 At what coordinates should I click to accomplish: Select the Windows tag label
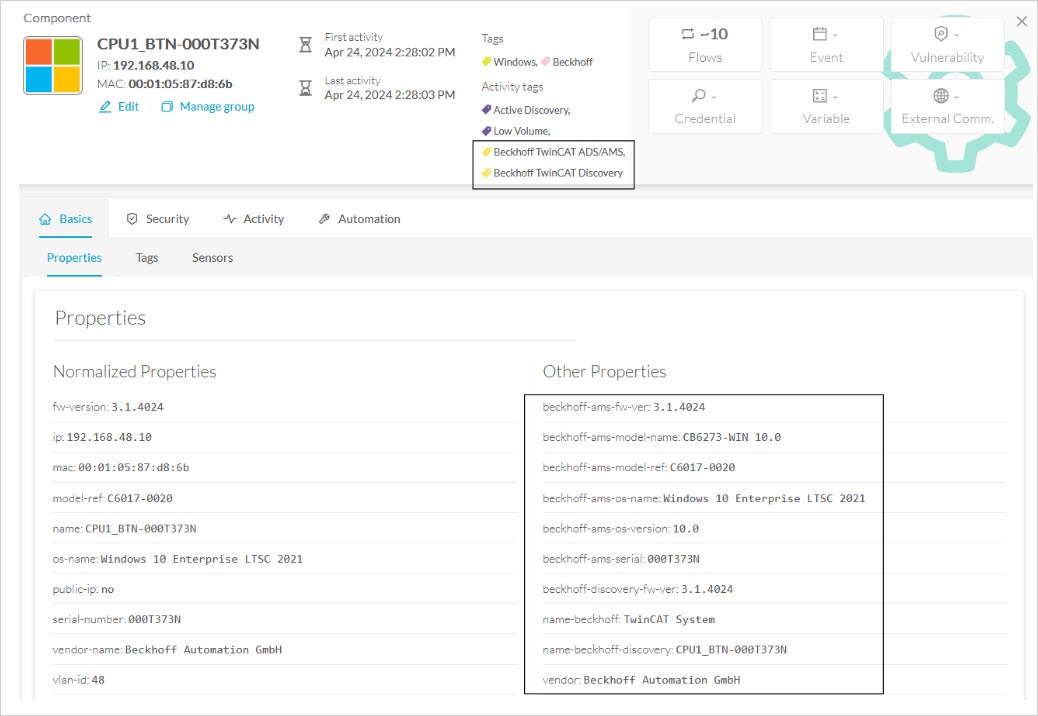click(515, 62)
